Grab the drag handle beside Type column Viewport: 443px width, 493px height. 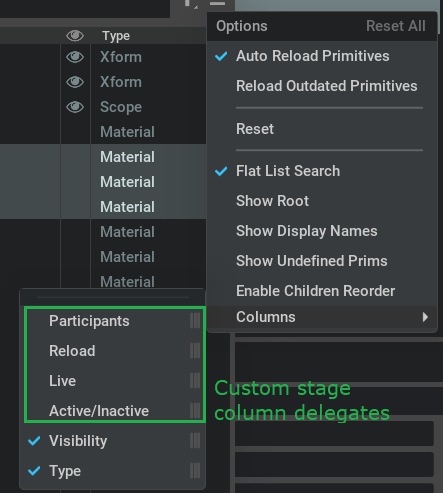(x=195, y=471)
